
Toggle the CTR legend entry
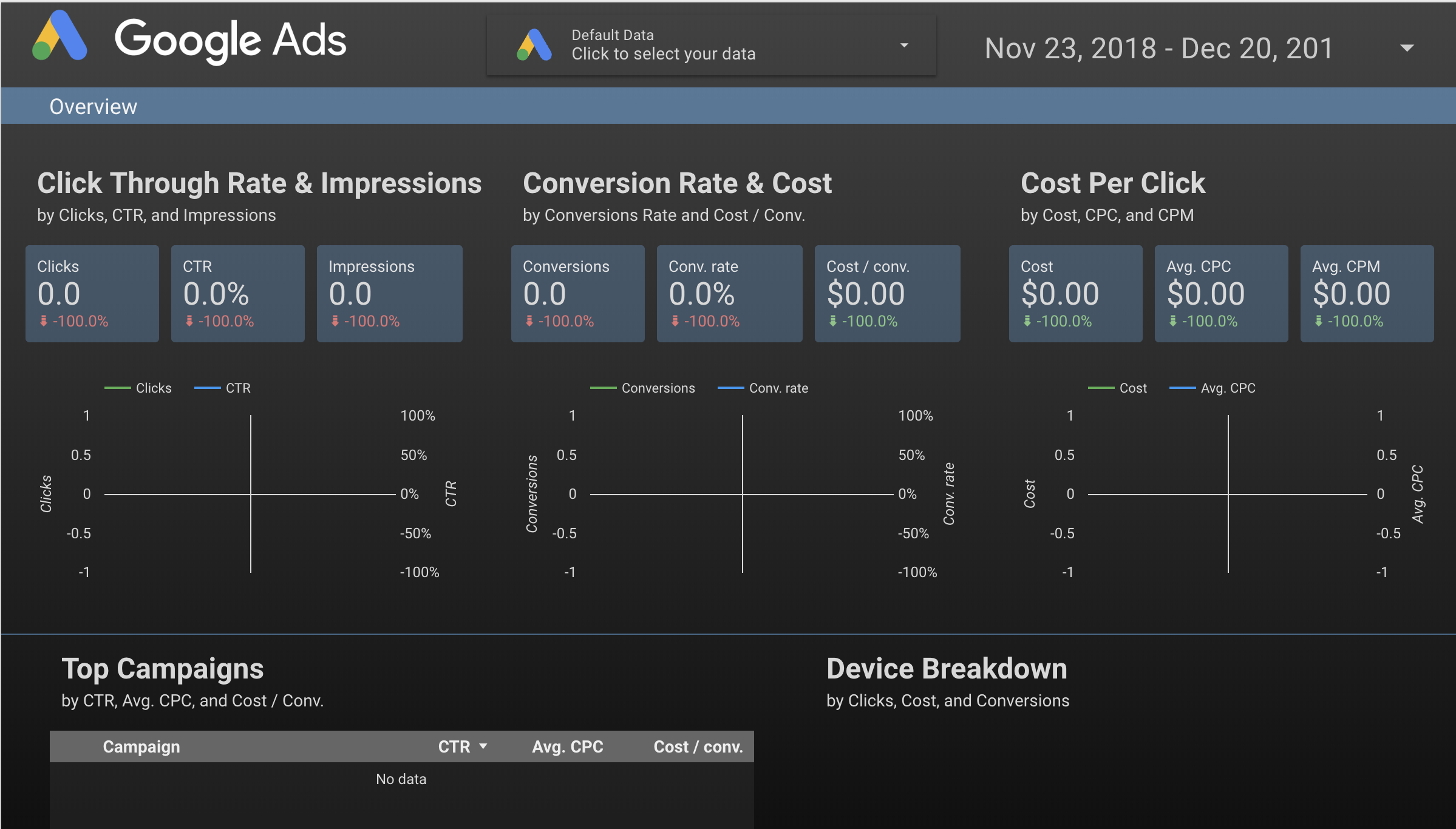click(x=222, y=388)
